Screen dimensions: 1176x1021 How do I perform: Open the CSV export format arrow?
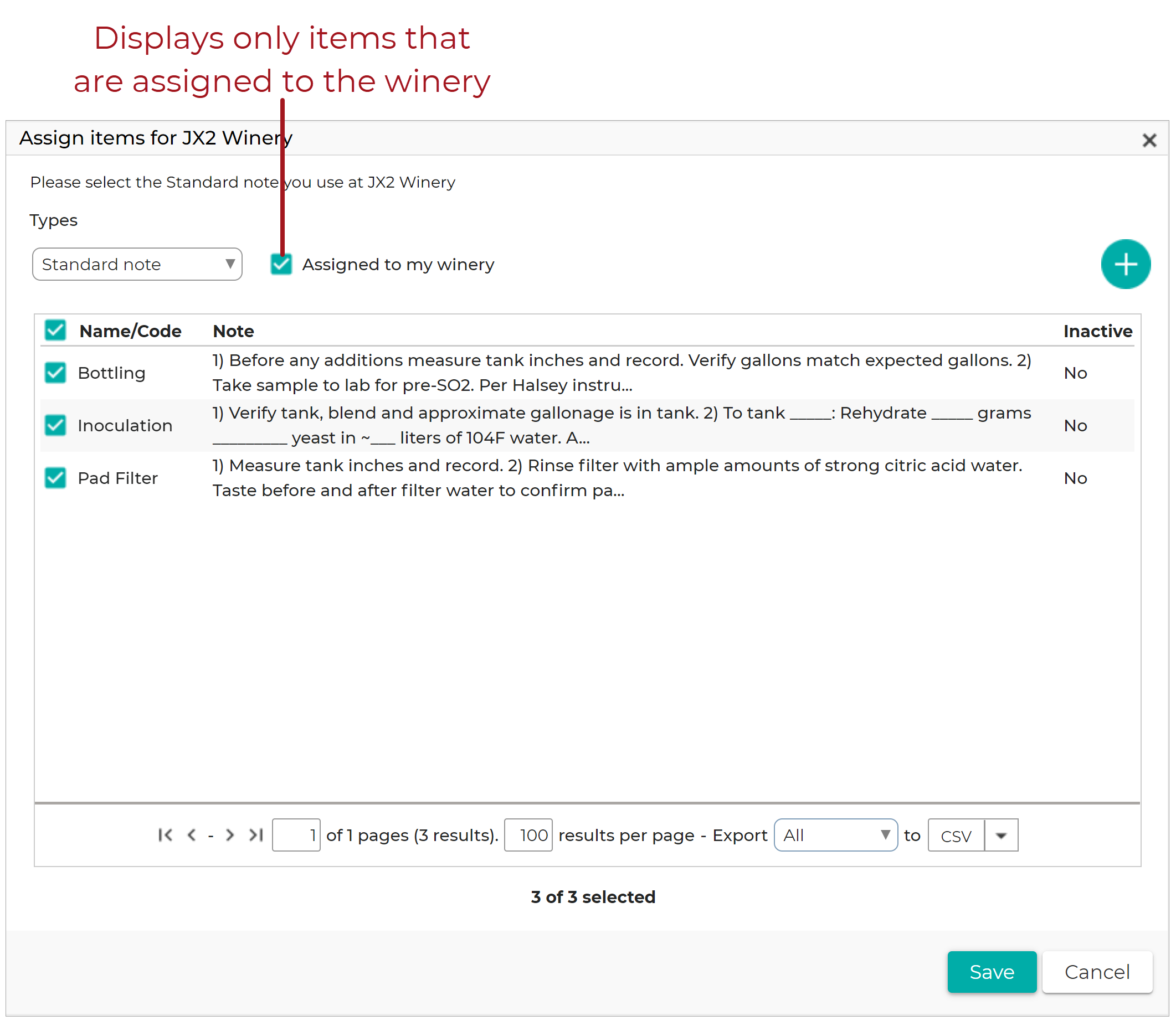tap(1001, 836)
